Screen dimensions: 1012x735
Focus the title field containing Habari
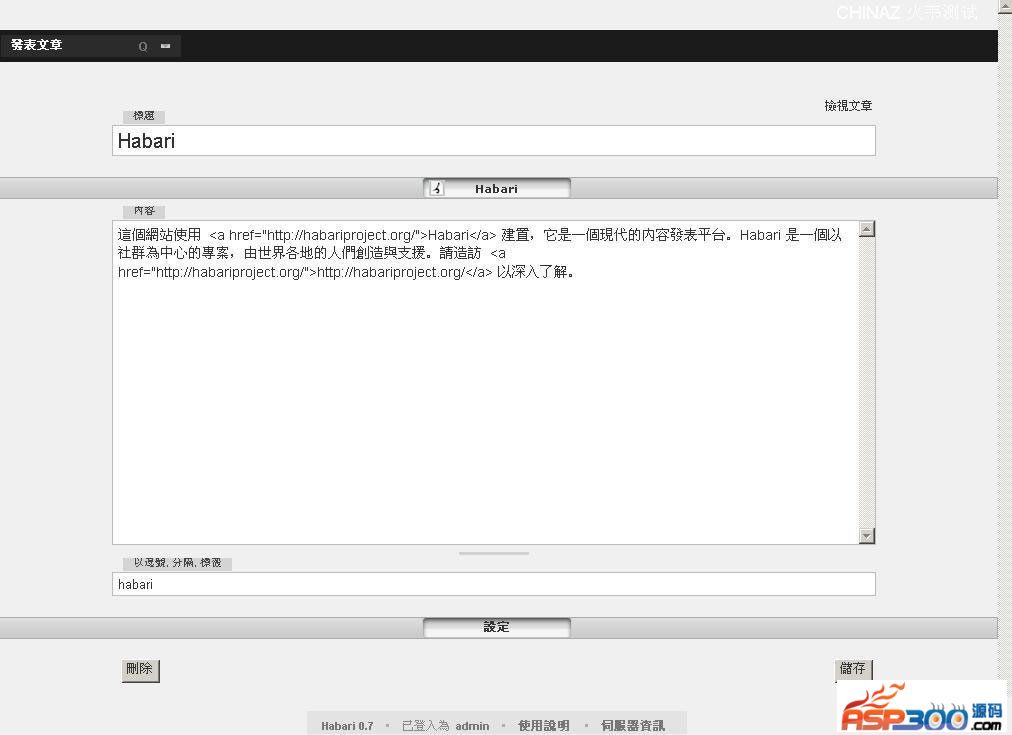pyautogui.click(x=494, y=141)
